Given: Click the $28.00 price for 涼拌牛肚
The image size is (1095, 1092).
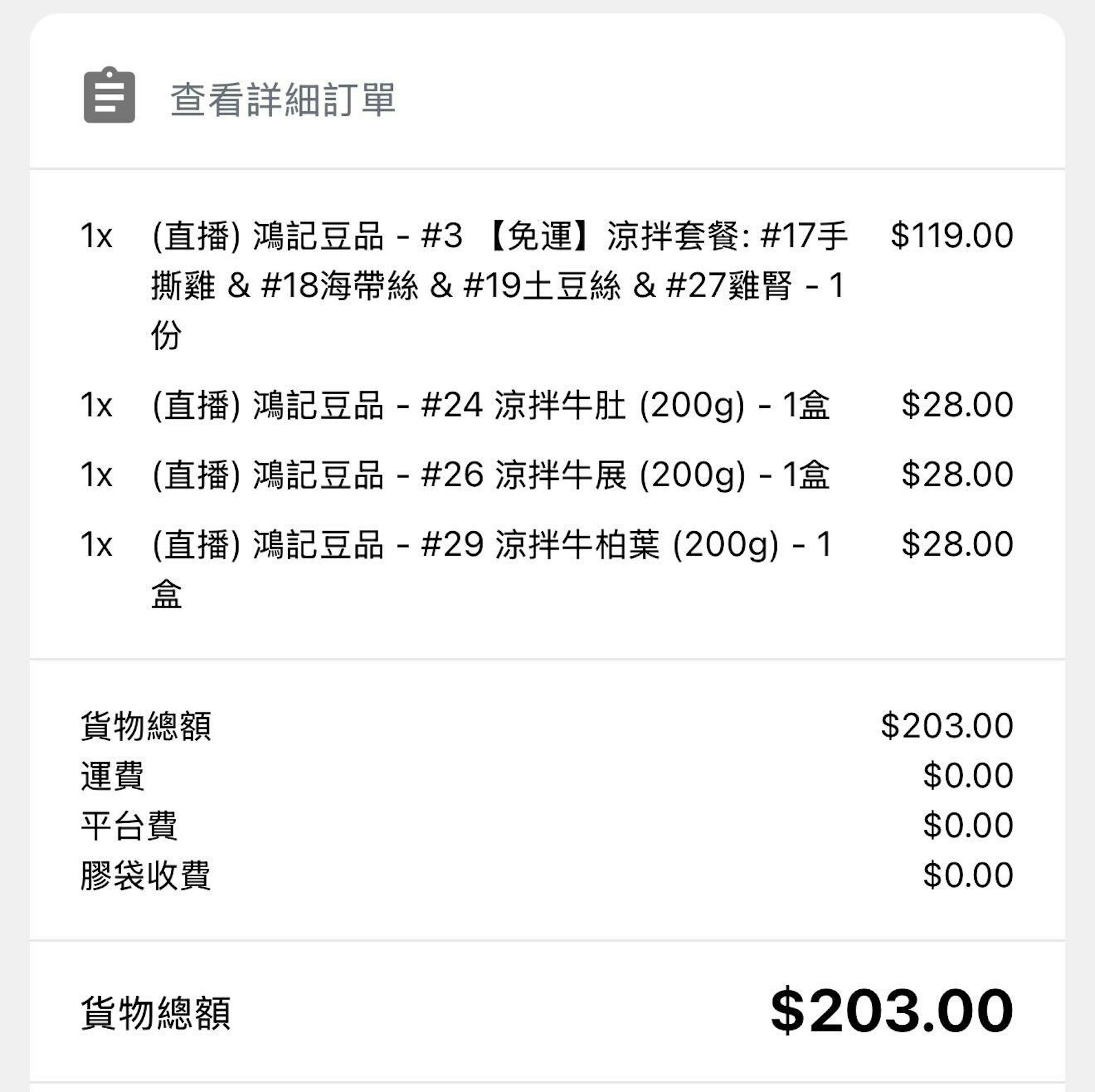Looking at the screenshot, I should coord(958,405).
